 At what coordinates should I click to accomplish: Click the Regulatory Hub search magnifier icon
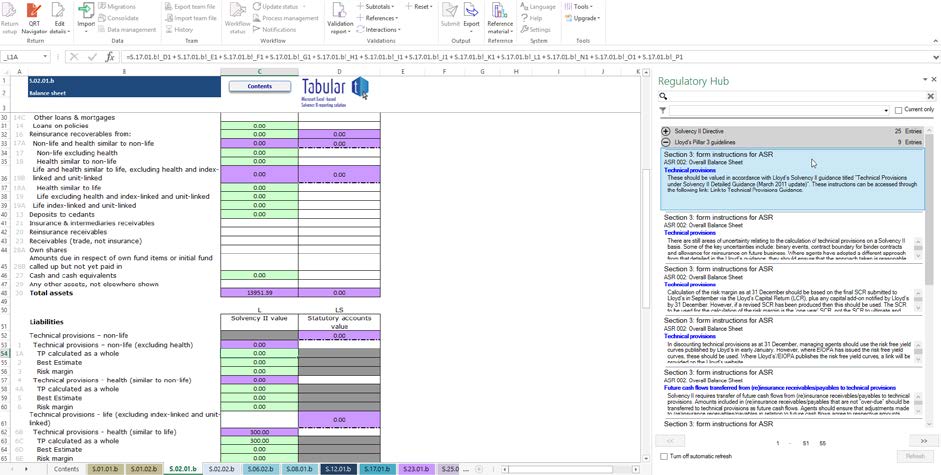coord(663,96)
